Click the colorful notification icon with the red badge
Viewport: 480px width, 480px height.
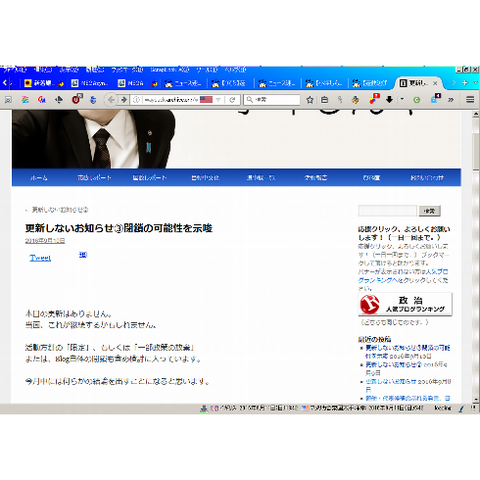pos(374,99)
